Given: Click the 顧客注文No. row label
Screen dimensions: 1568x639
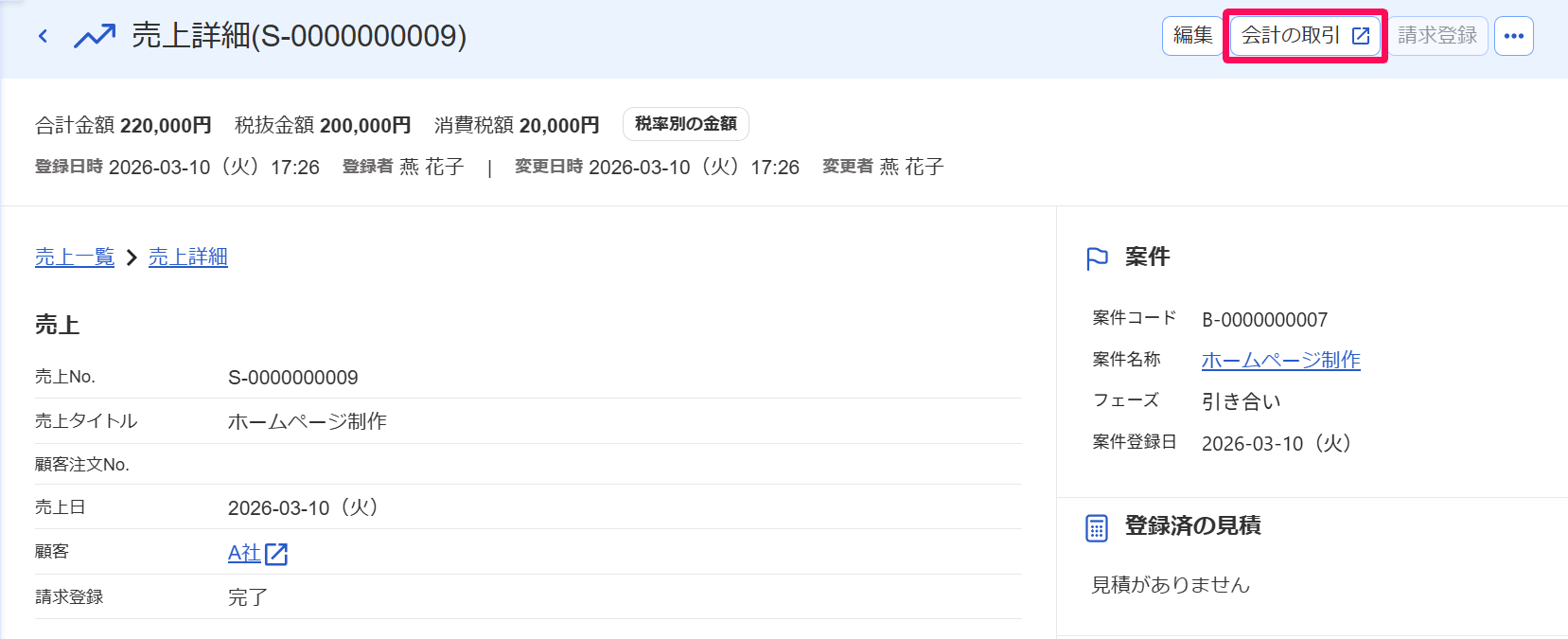Looking at the screenshot, I should point(82,465).
